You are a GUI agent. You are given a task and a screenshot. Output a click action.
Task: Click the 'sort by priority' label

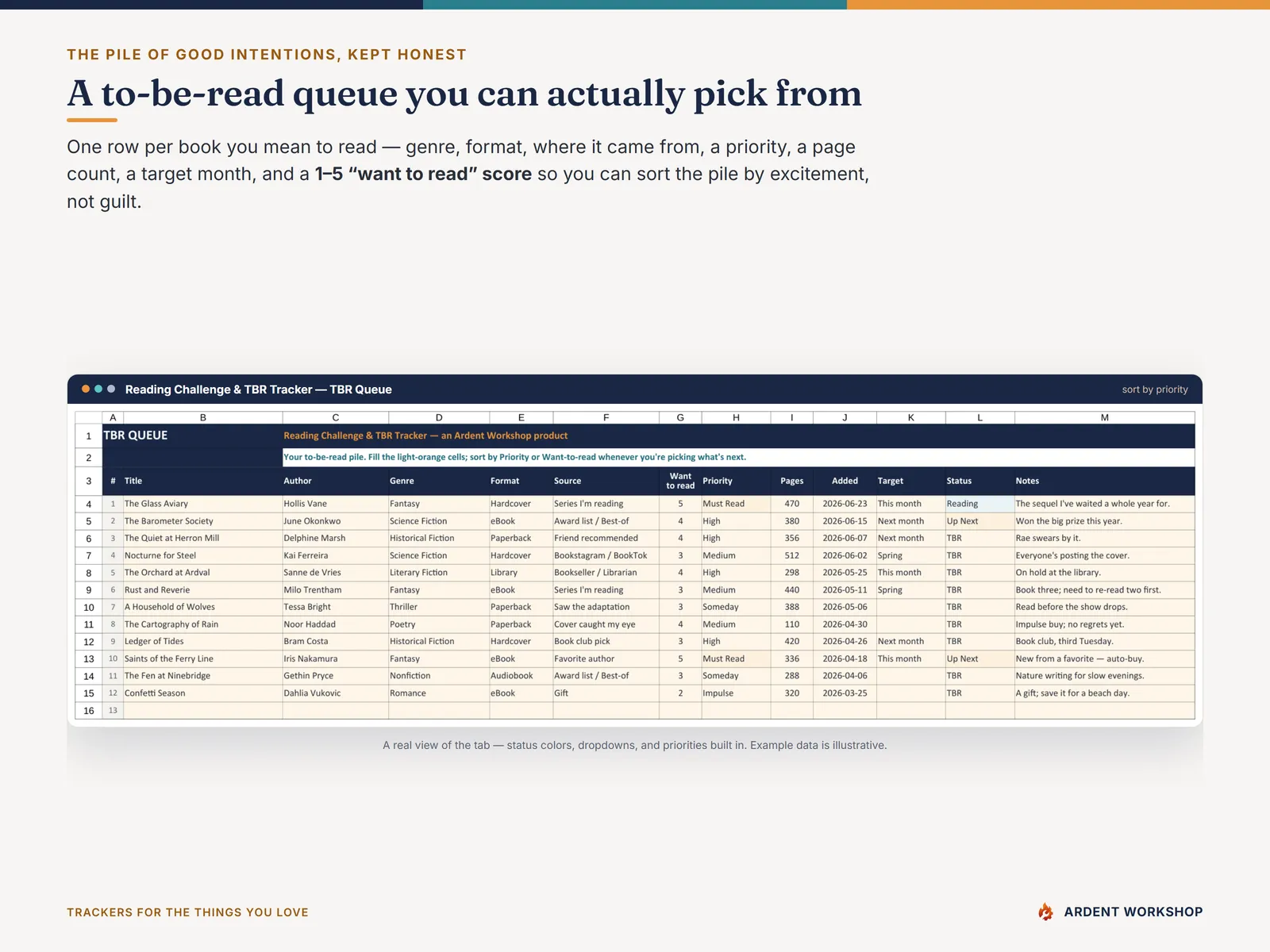coord(1155,390)
